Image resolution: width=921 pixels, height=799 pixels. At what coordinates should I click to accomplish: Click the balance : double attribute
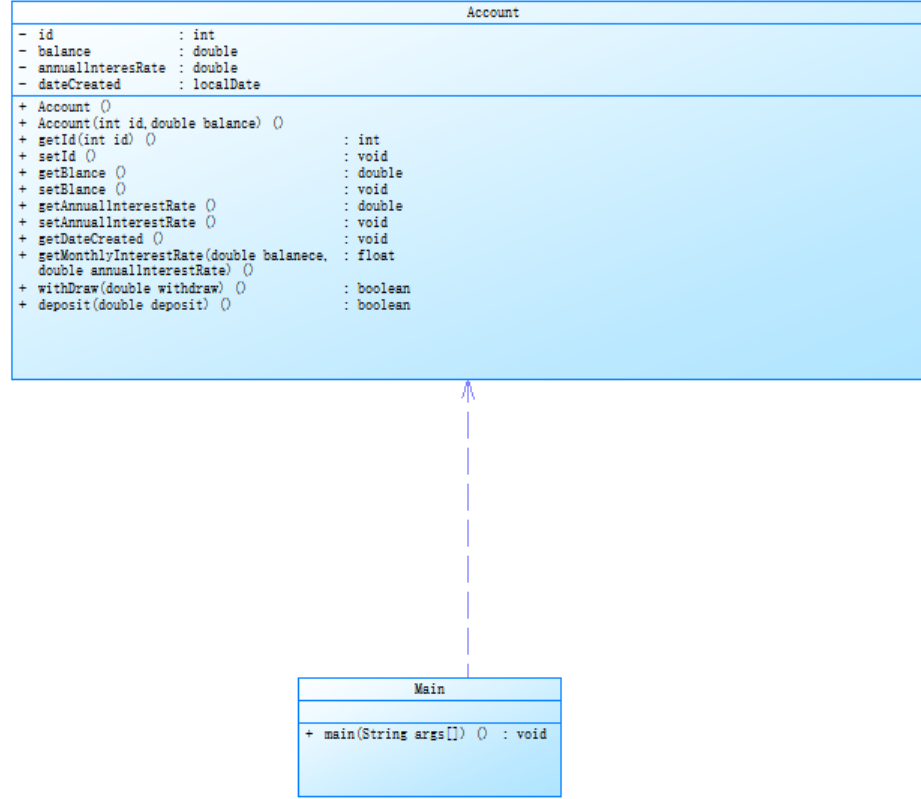point(128,51)
